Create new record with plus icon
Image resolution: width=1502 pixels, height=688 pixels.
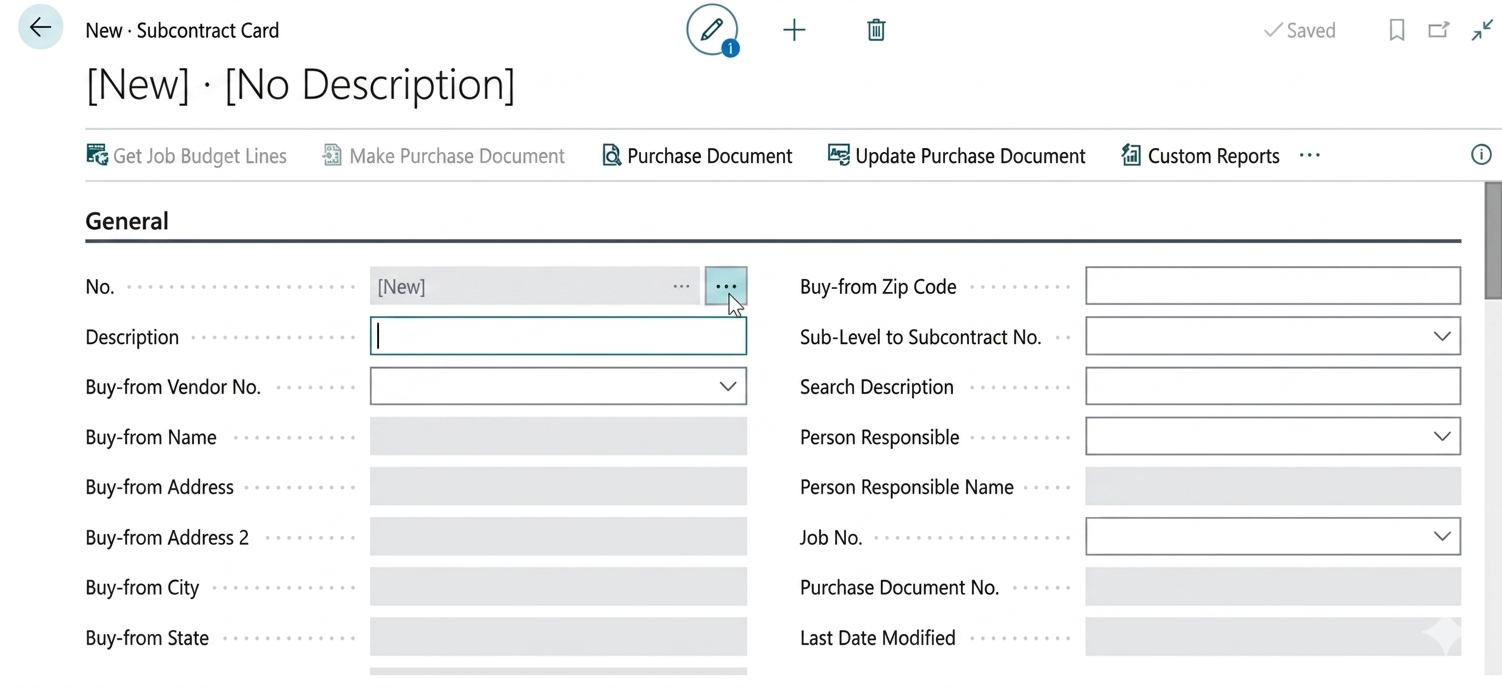794,30
